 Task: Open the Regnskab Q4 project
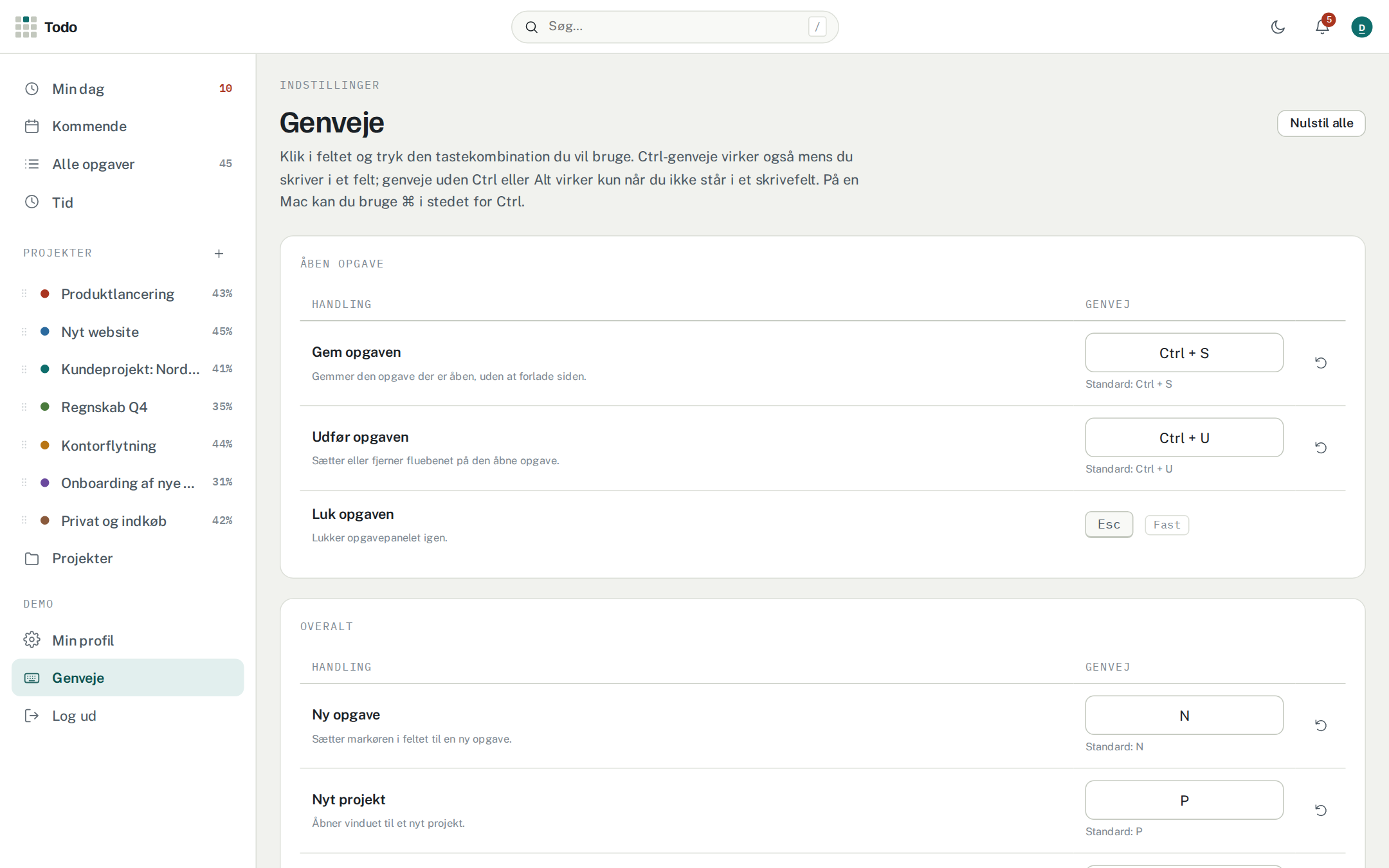click(x=127, y=407)
